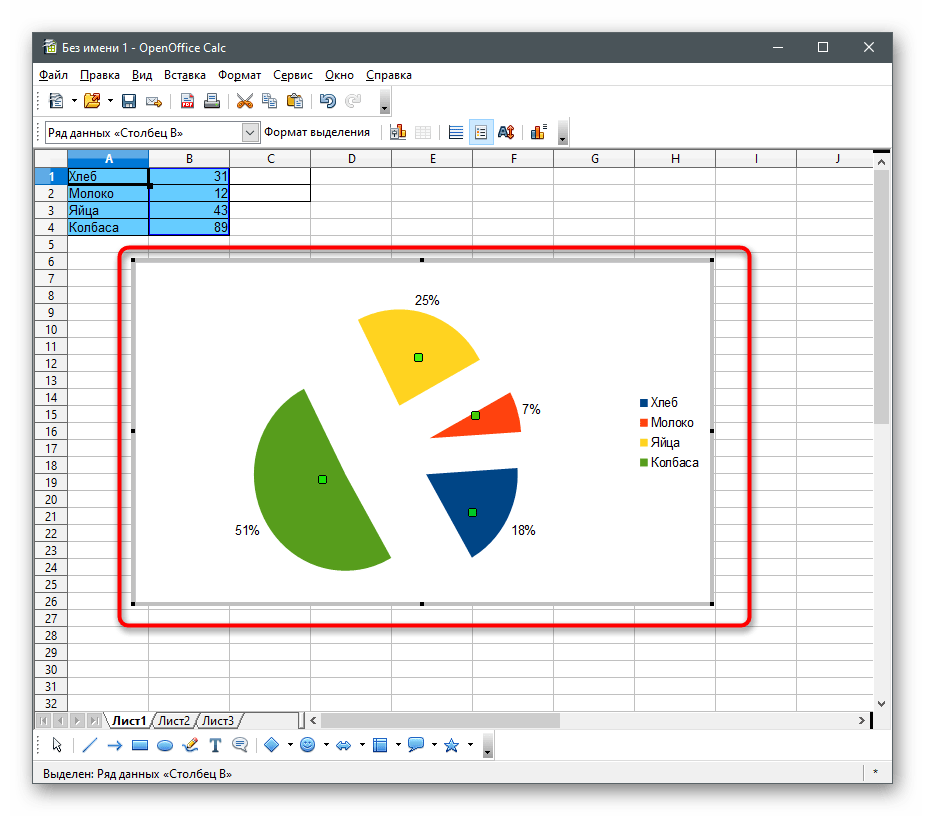Switch to the Лист2 sheet tab
925x816 pixels.
(x=174, y=720)
